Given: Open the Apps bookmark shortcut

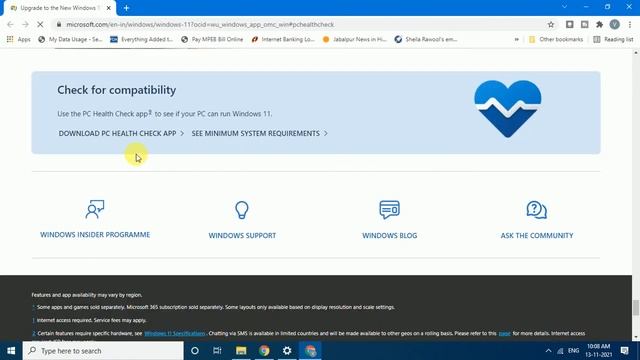Looking at the screenshot, I should (x=19, y=39).
